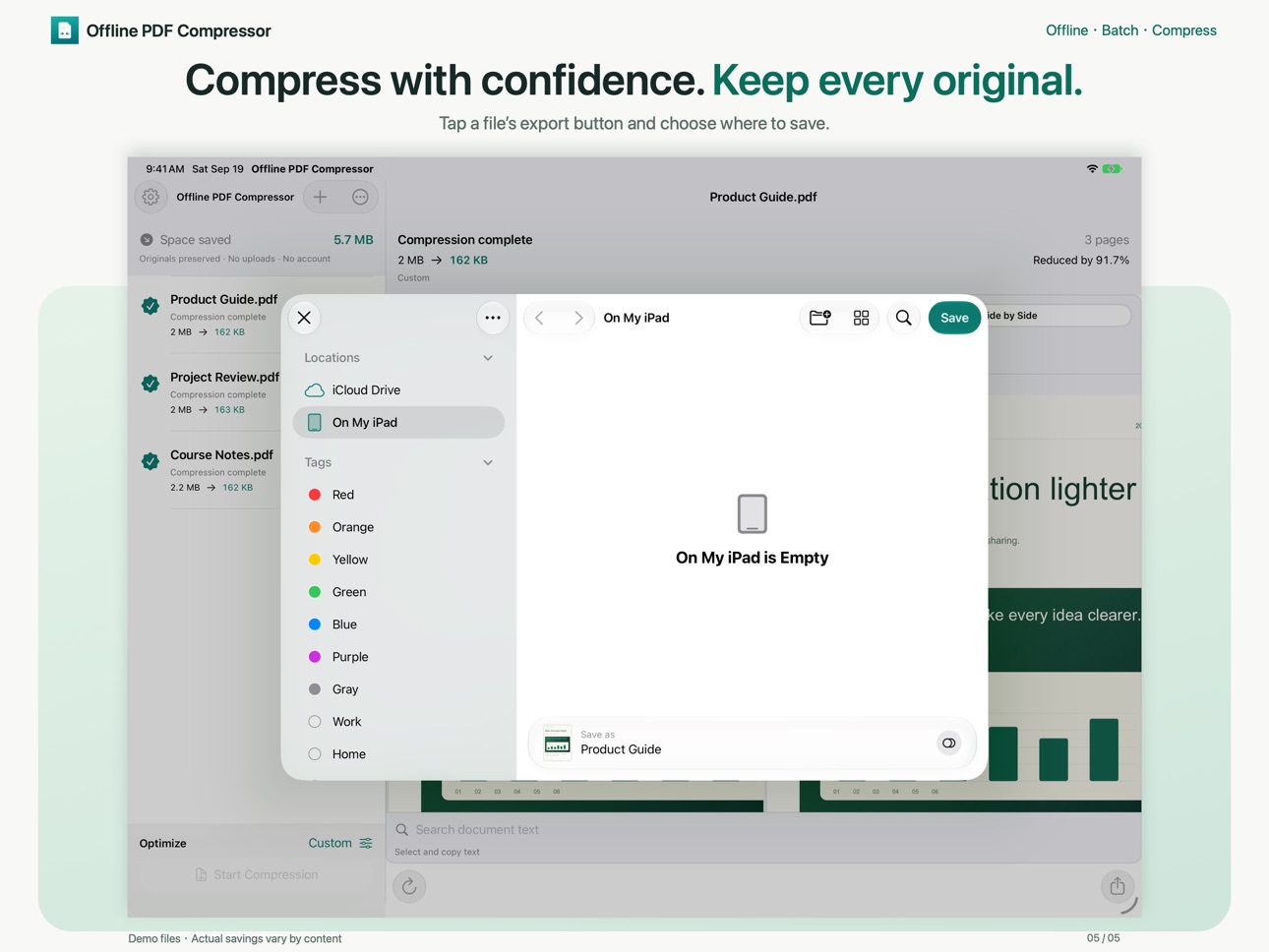
Task: Click the 'Offline · Batch · Compress' tagline text
Action: point(1131,30)
